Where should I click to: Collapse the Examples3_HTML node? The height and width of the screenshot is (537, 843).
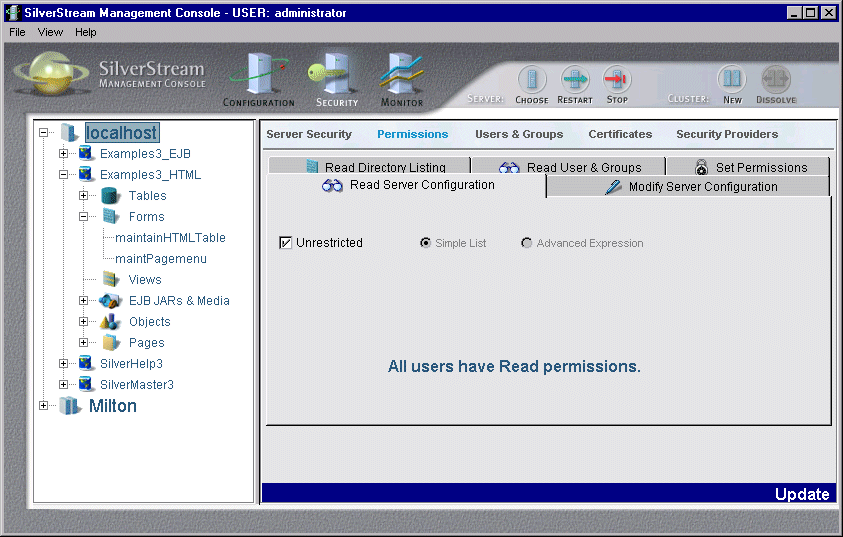pyautogui.click(x=63, y=174)
